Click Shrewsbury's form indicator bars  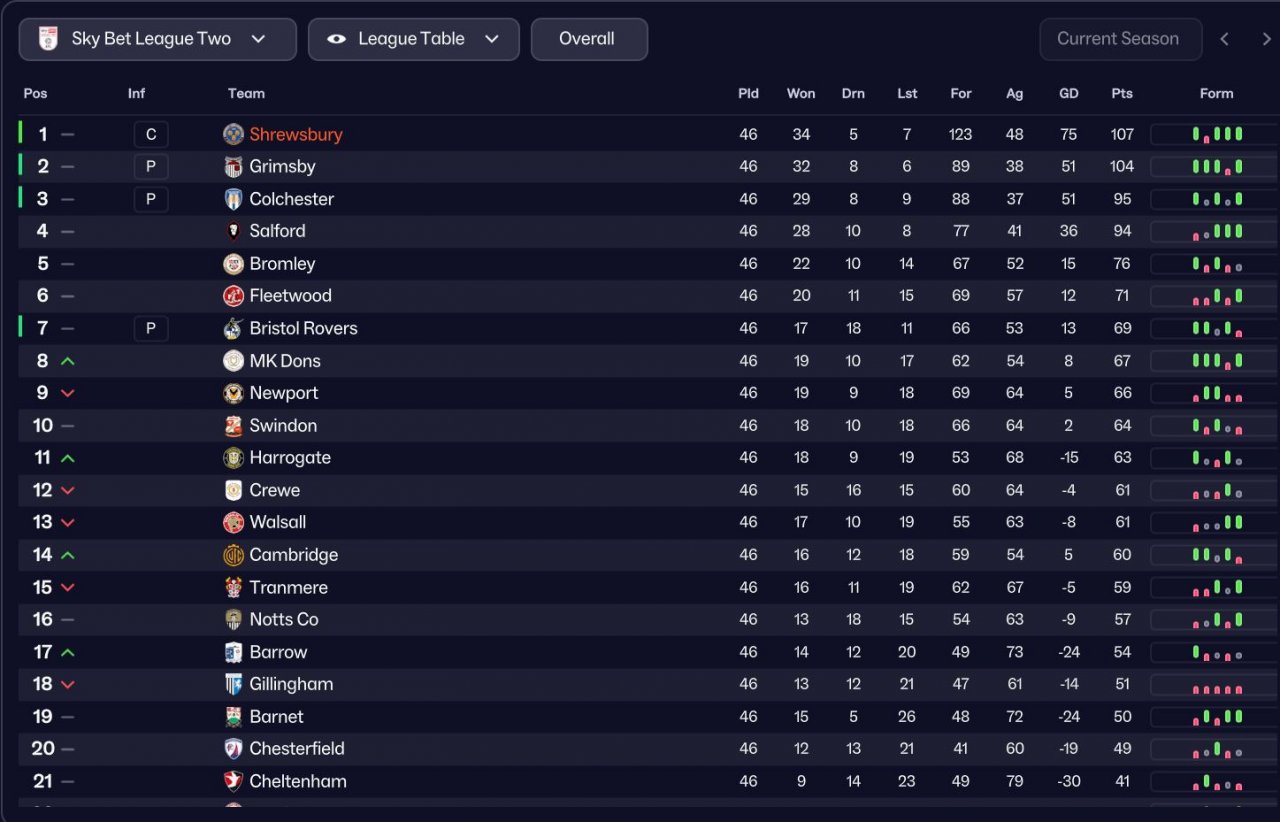tap(1216, 134)
